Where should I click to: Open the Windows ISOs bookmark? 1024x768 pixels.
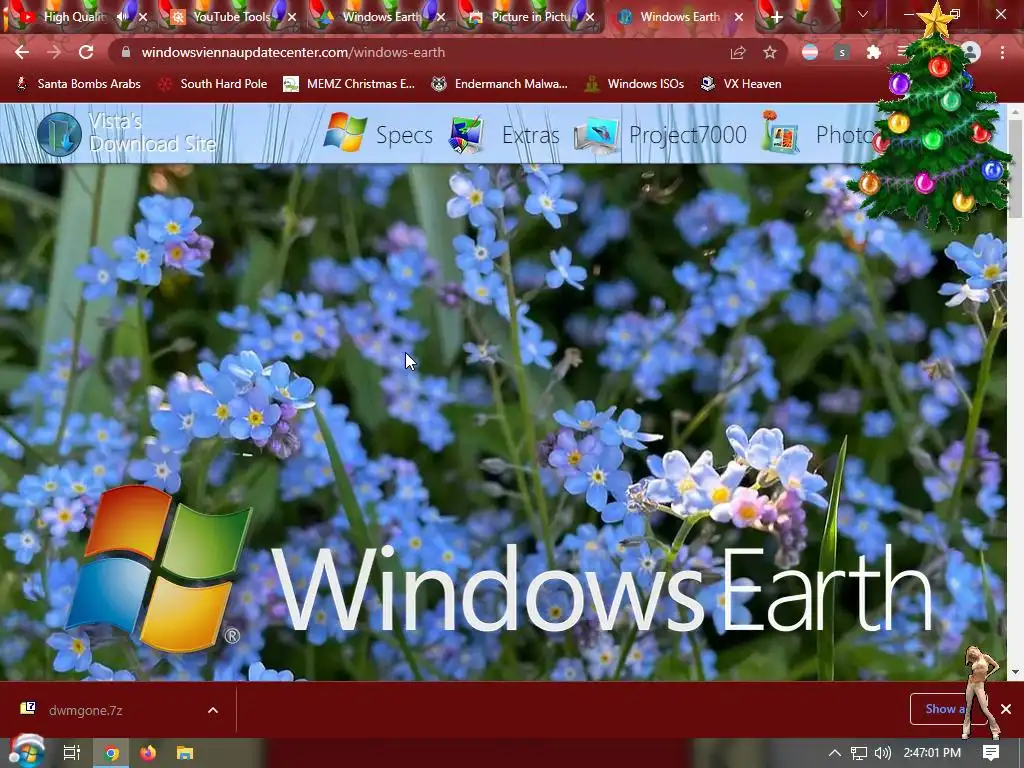coord(635,84)
